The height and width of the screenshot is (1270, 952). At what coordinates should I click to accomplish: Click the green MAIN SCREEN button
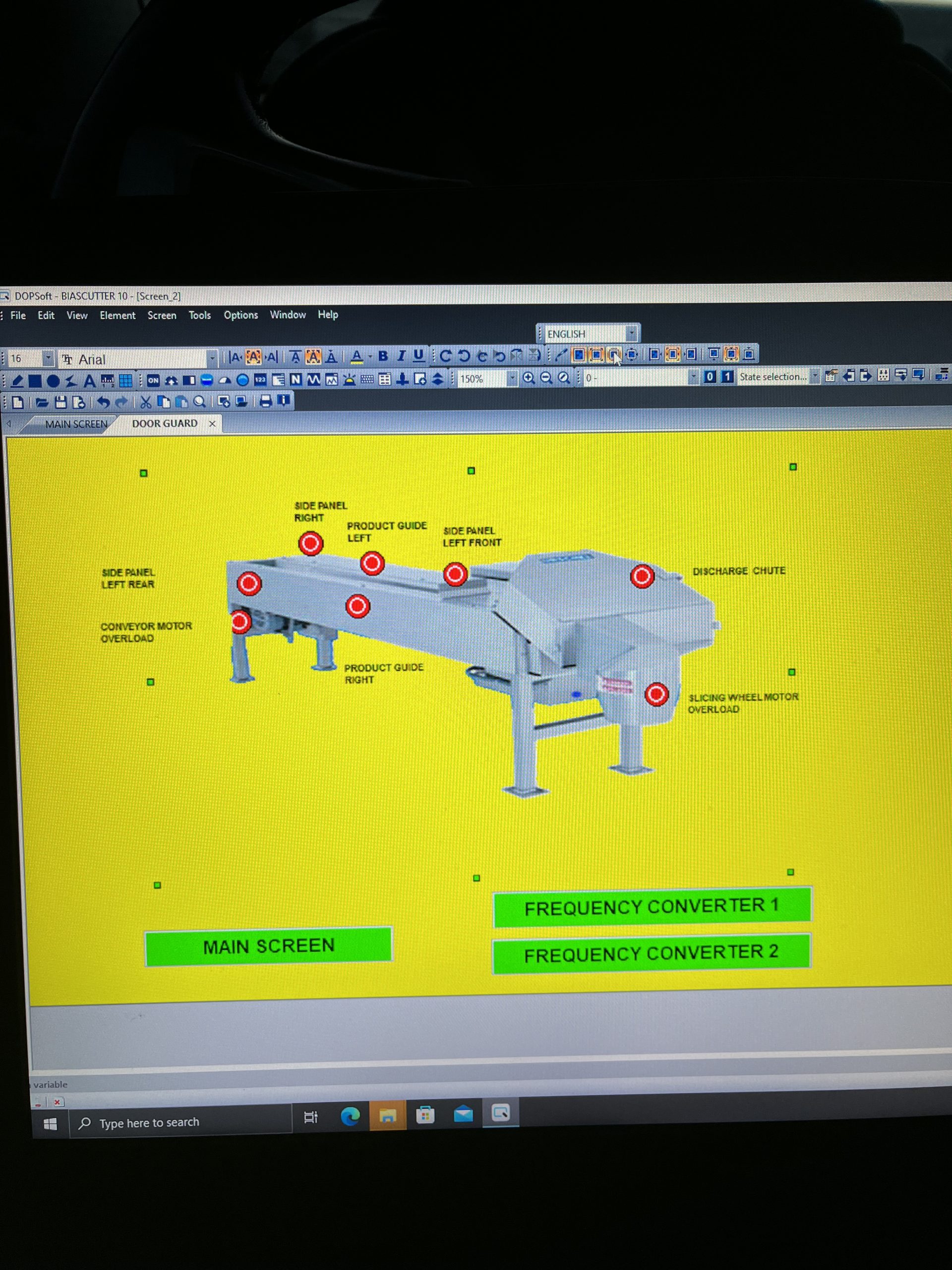(x=269, y=946)
